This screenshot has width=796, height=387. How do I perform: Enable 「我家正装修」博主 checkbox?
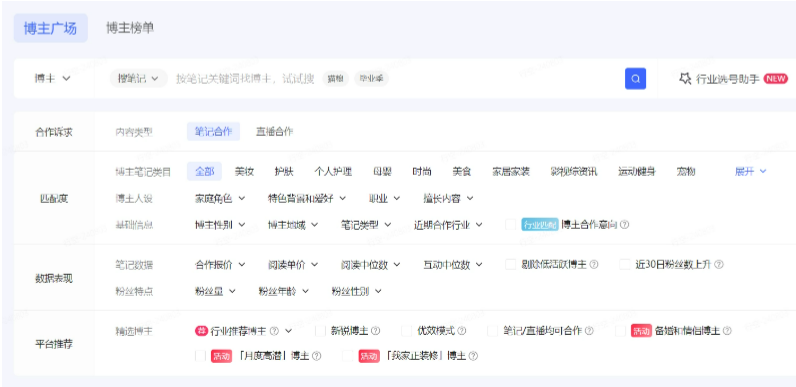348,357
